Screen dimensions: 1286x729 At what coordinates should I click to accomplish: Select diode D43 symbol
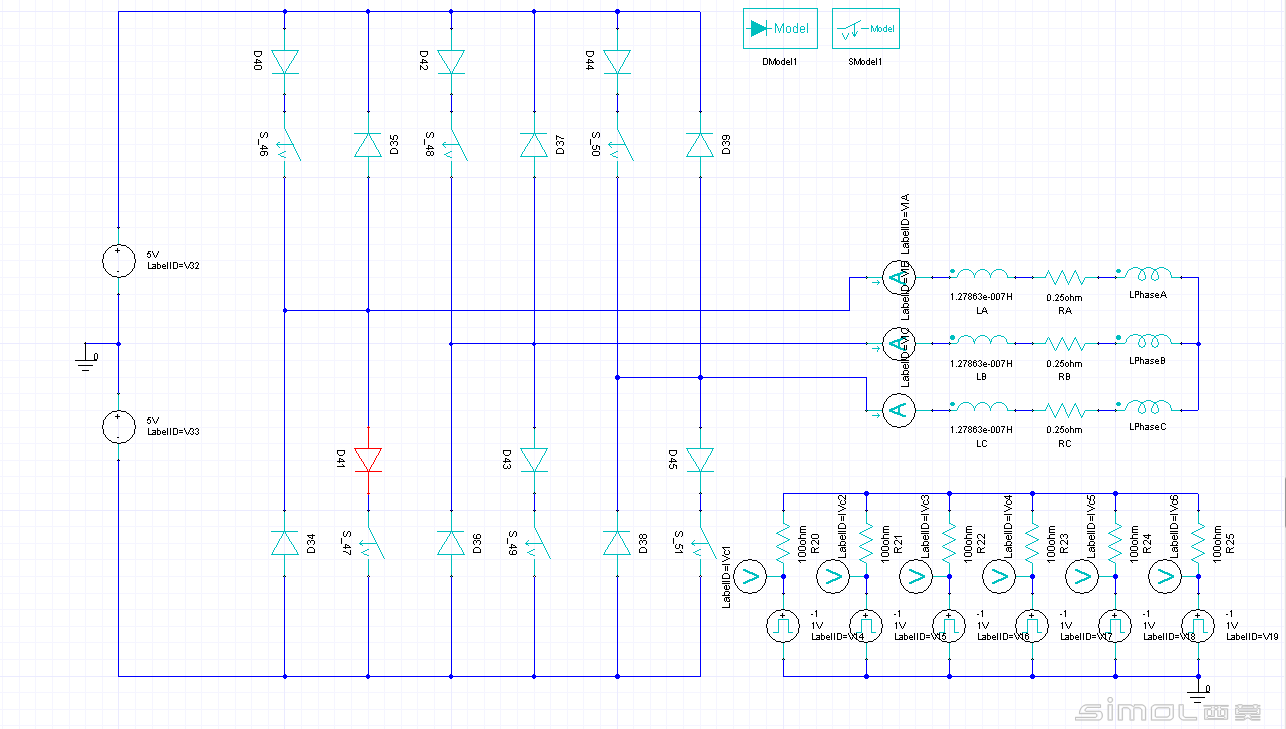(534, 460)
